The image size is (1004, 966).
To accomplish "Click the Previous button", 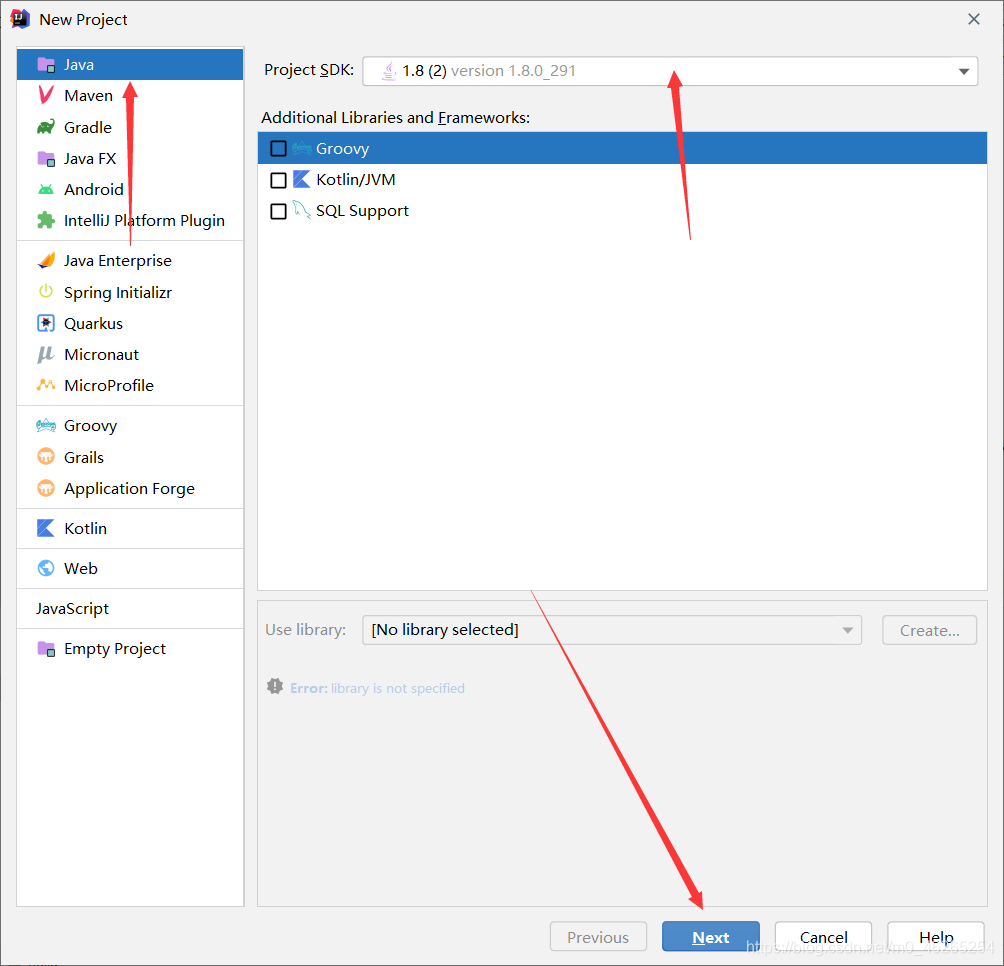I will [598, 937].
